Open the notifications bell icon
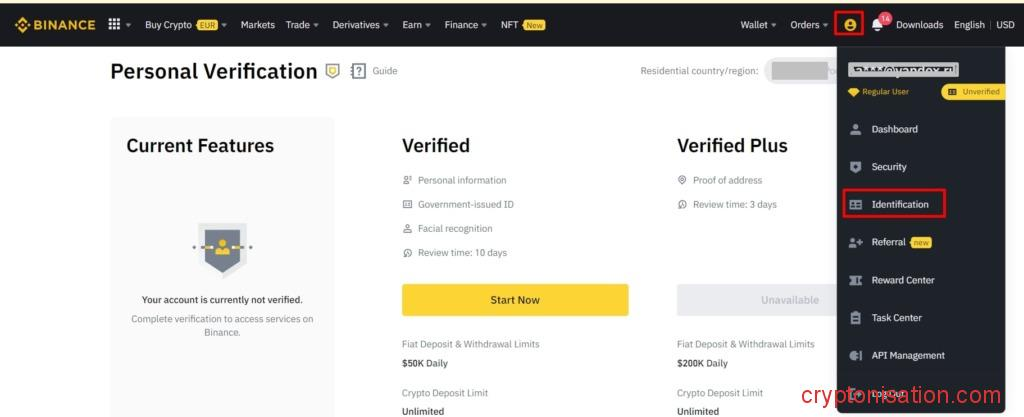This screenshot has height=417, width=1024. pyautogui.click(x=878, y=25)
